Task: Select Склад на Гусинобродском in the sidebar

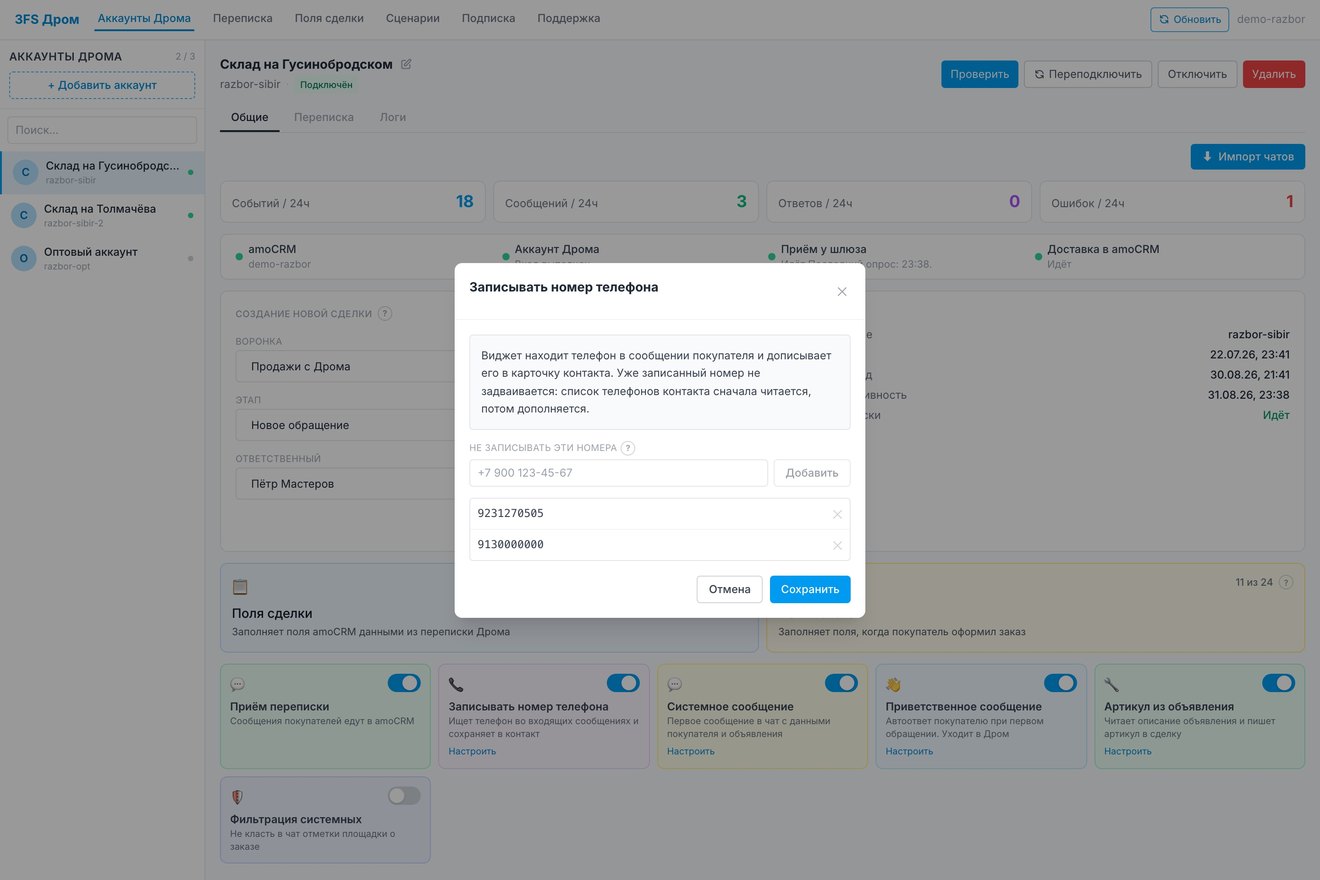Action: tap(102, 172)
